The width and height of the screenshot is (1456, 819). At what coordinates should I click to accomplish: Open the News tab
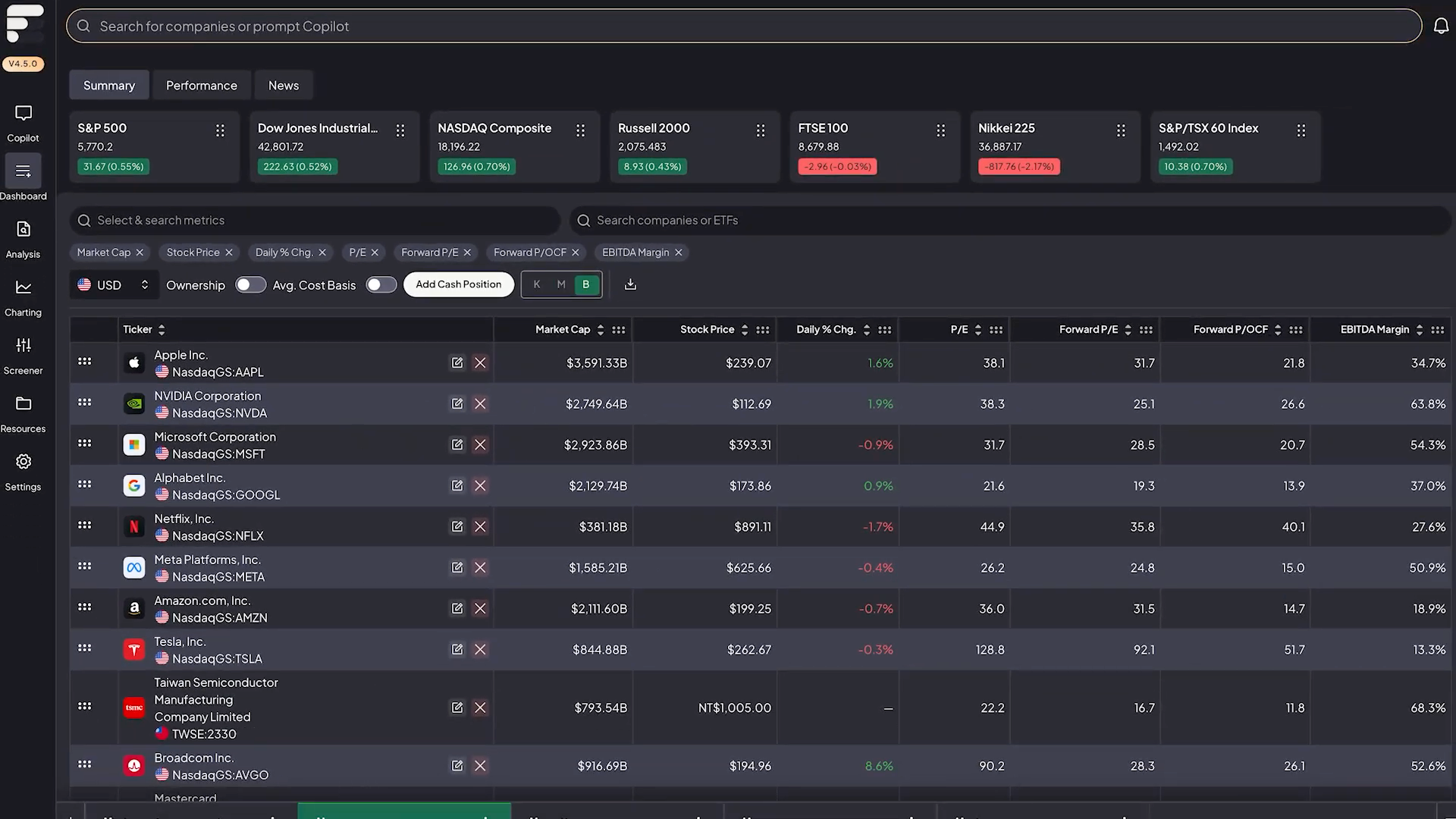pyautogui.click(x=284, y=86)
